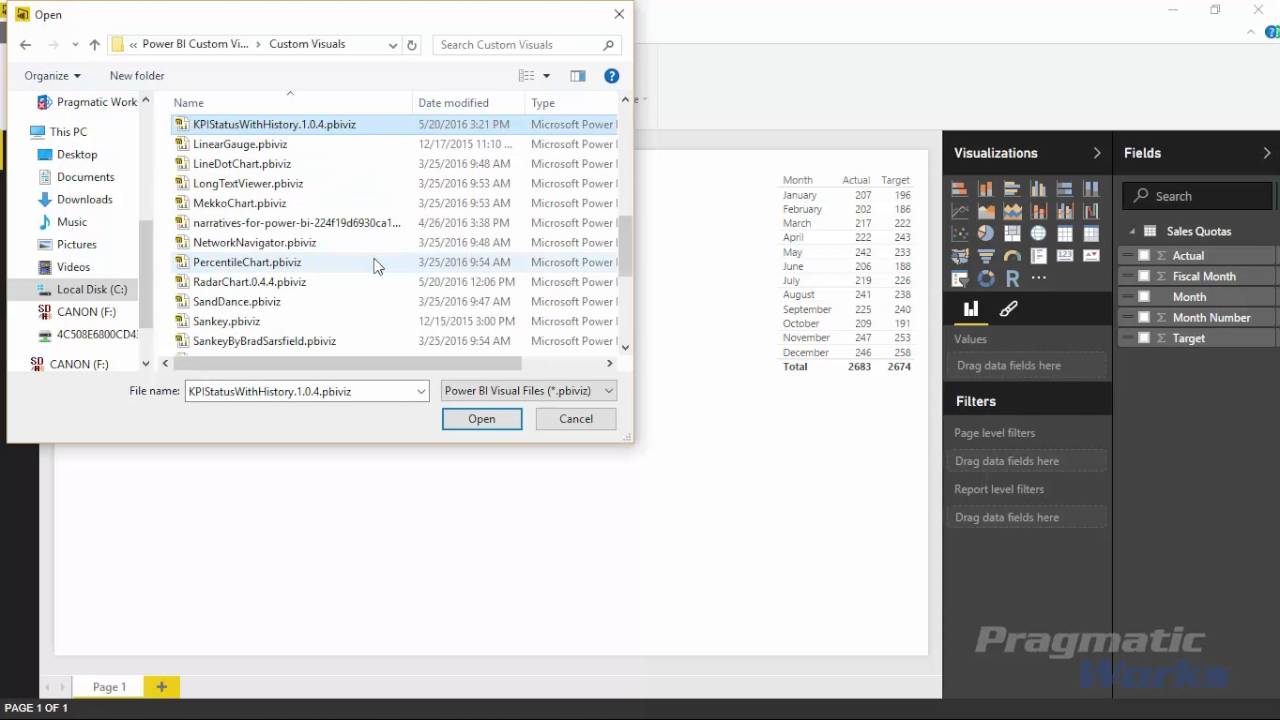The width and height of the screenshot is (1280, 720).
Task: Collapse the Sales Quotas table
Action: click(x=1133, y=232)
